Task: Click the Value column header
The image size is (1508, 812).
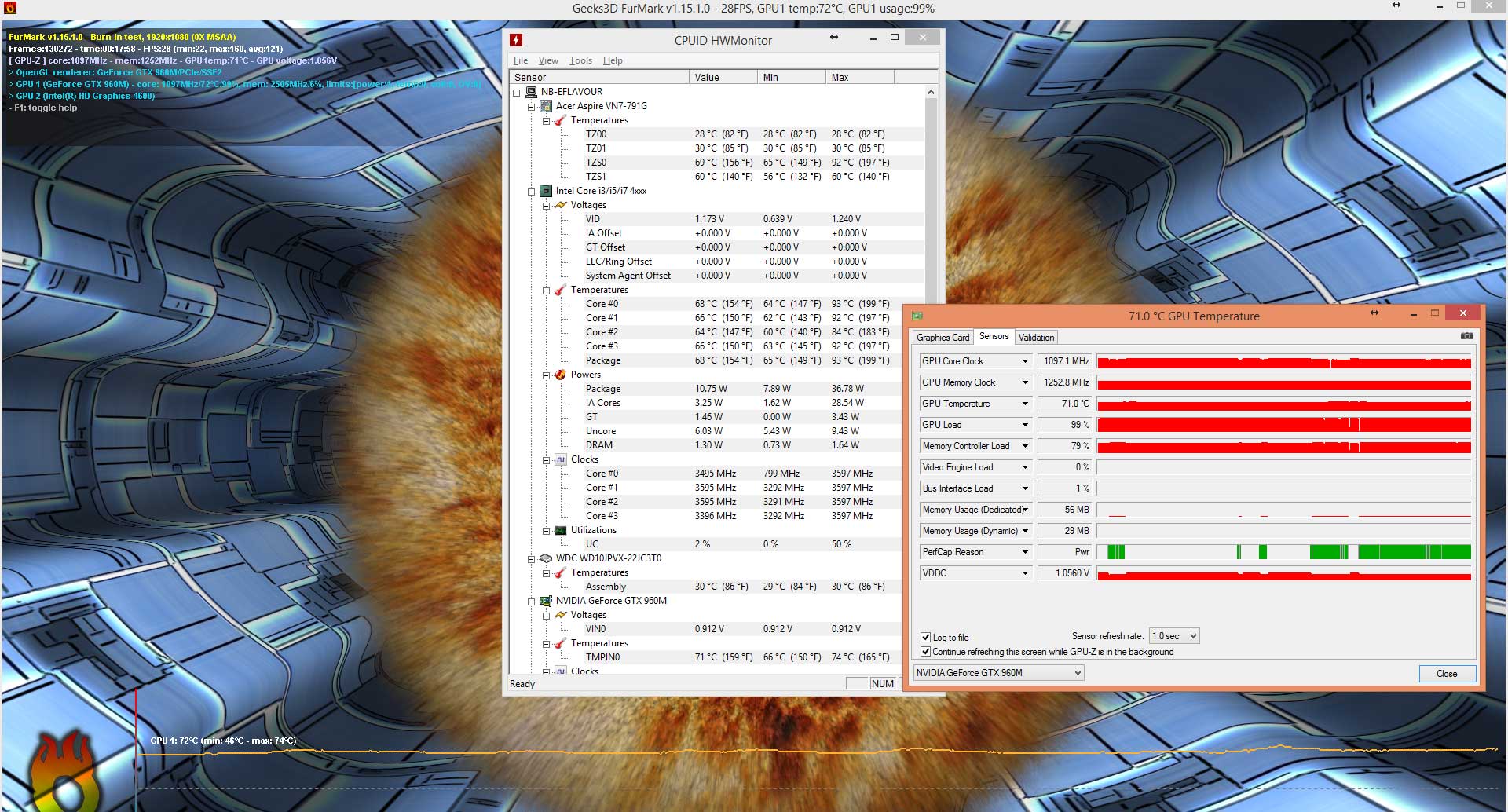Action: click(x=723, y=77)
